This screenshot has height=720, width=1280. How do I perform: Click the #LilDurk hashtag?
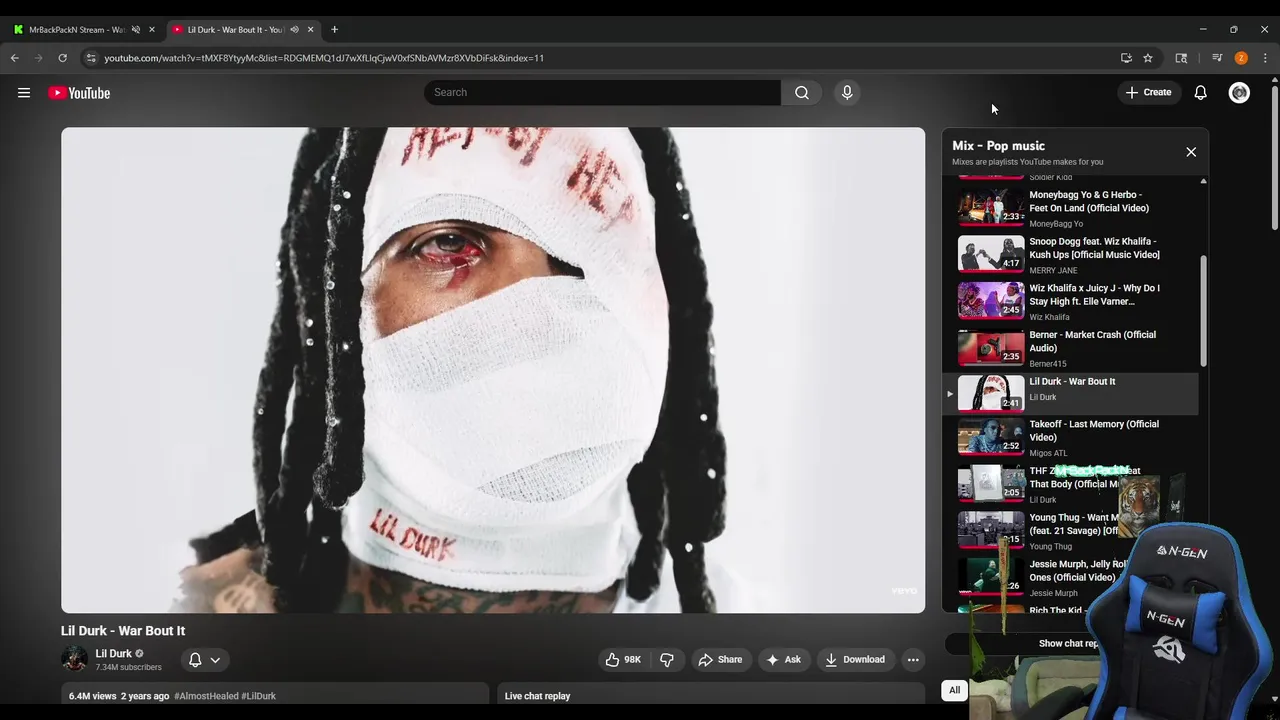pos(259,696)
